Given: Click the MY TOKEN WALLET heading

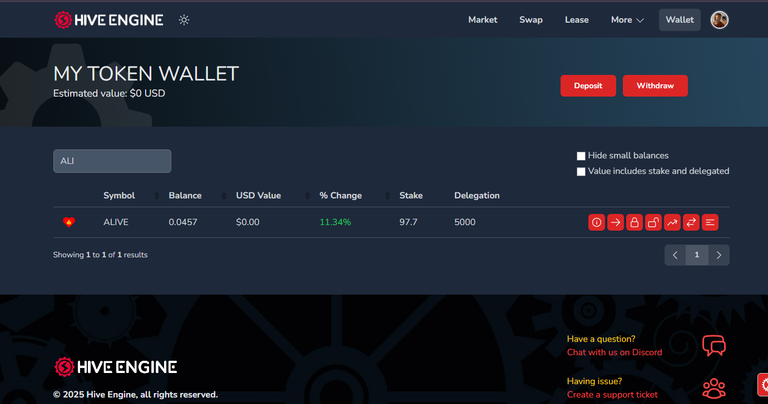Looking at the screenshot, I should click(x=146, y=74).
